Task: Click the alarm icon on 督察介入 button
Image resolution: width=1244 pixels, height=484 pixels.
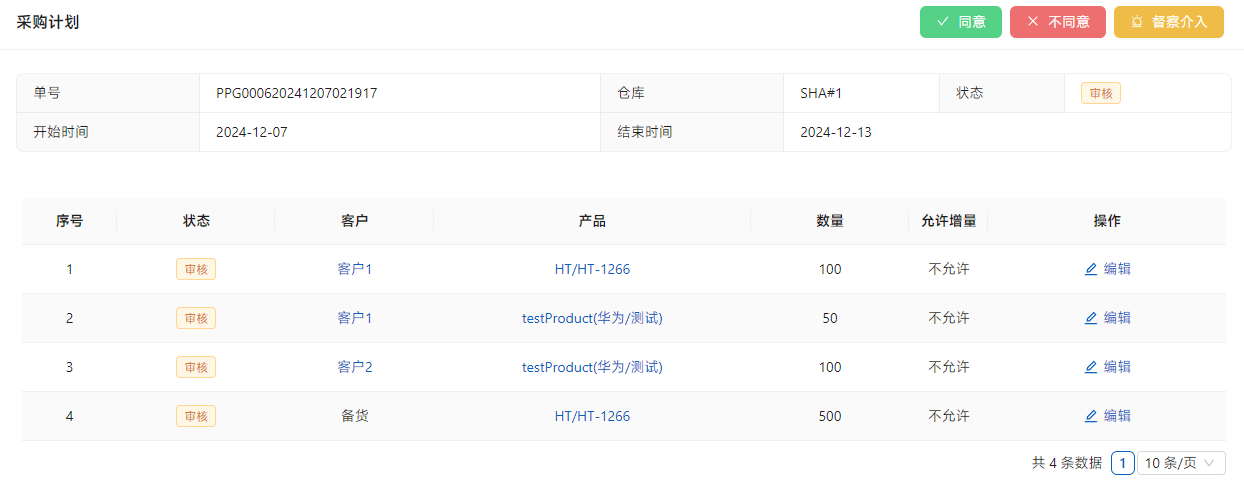Action: pyautogui.click(x=1137, y=22)
